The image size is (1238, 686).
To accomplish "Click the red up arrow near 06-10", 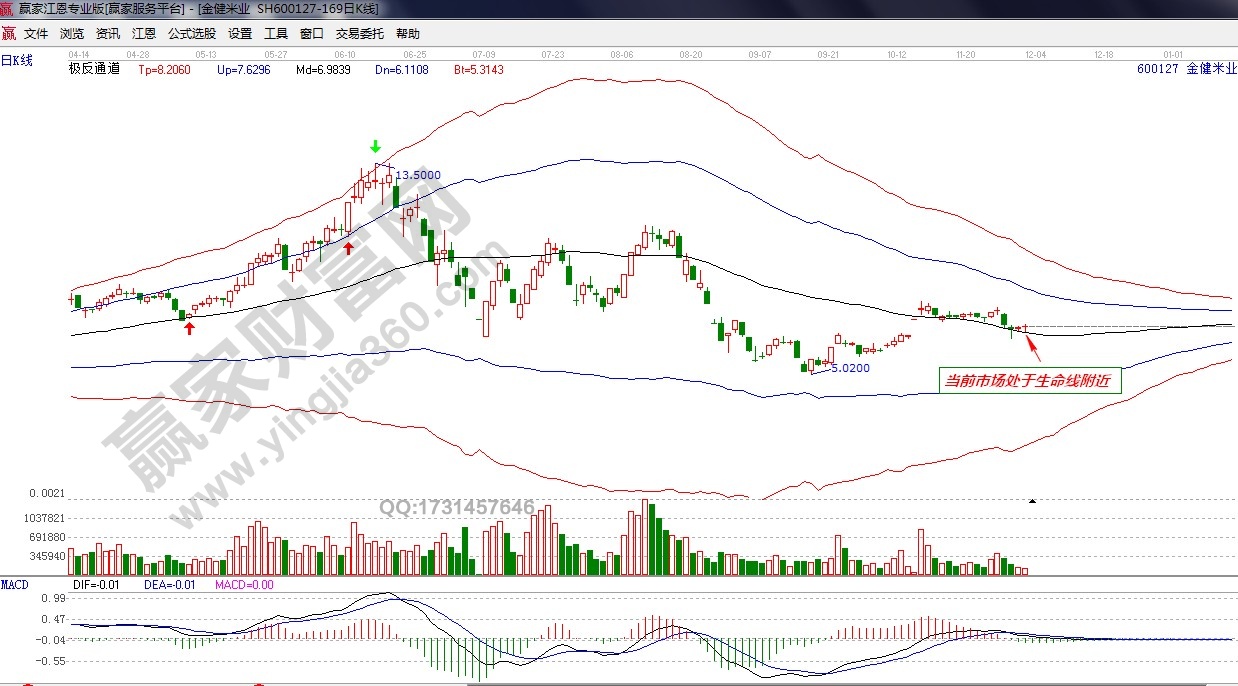I will coord(348,247).
